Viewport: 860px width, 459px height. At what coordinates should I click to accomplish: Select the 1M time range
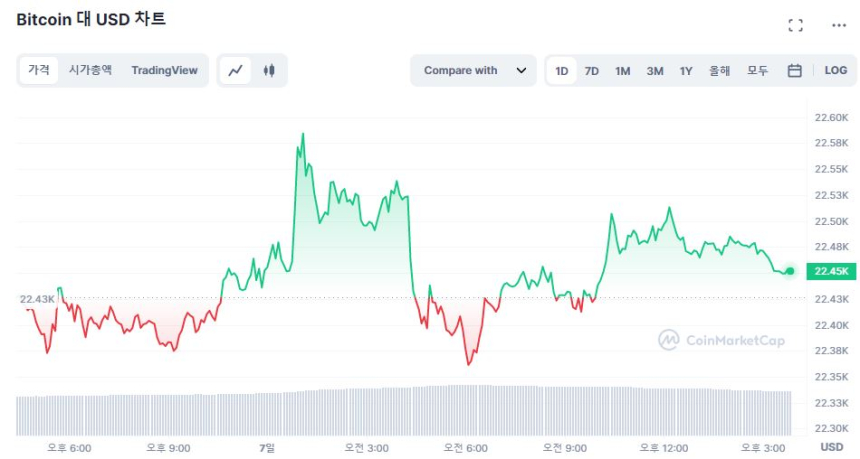click(x=623, y=71)
